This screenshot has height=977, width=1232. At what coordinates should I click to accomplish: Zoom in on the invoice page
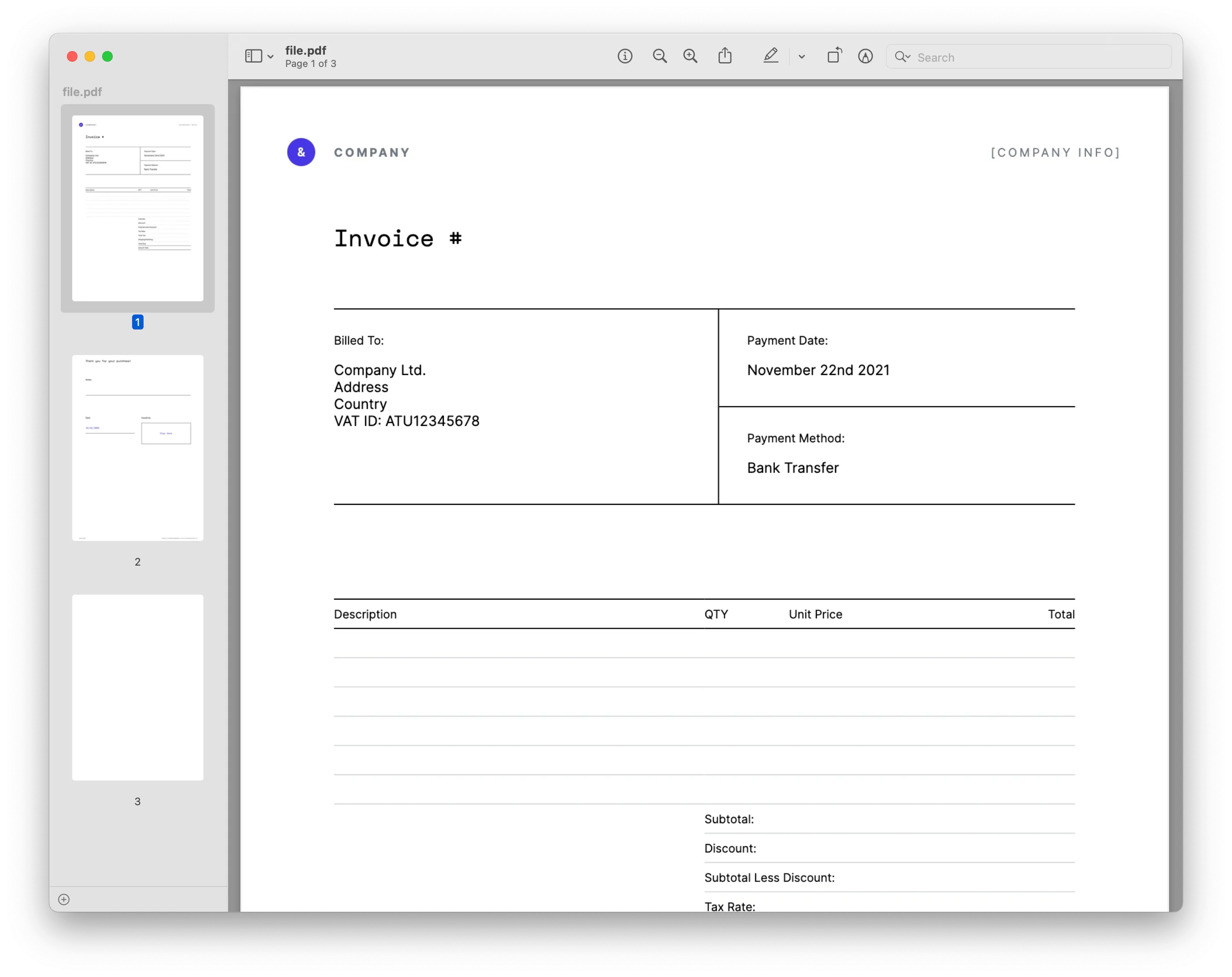[690, 56]
